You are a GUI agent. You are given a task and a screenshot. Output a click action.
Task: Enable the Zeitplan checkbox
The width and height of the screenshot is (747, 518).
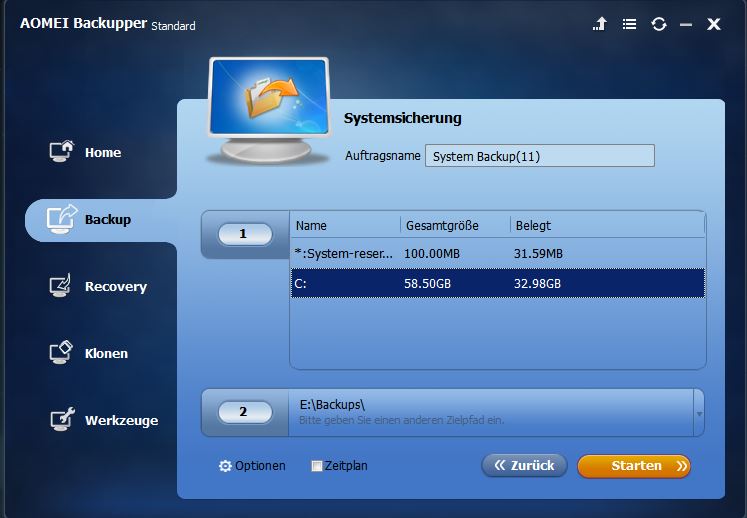(316, 466)
